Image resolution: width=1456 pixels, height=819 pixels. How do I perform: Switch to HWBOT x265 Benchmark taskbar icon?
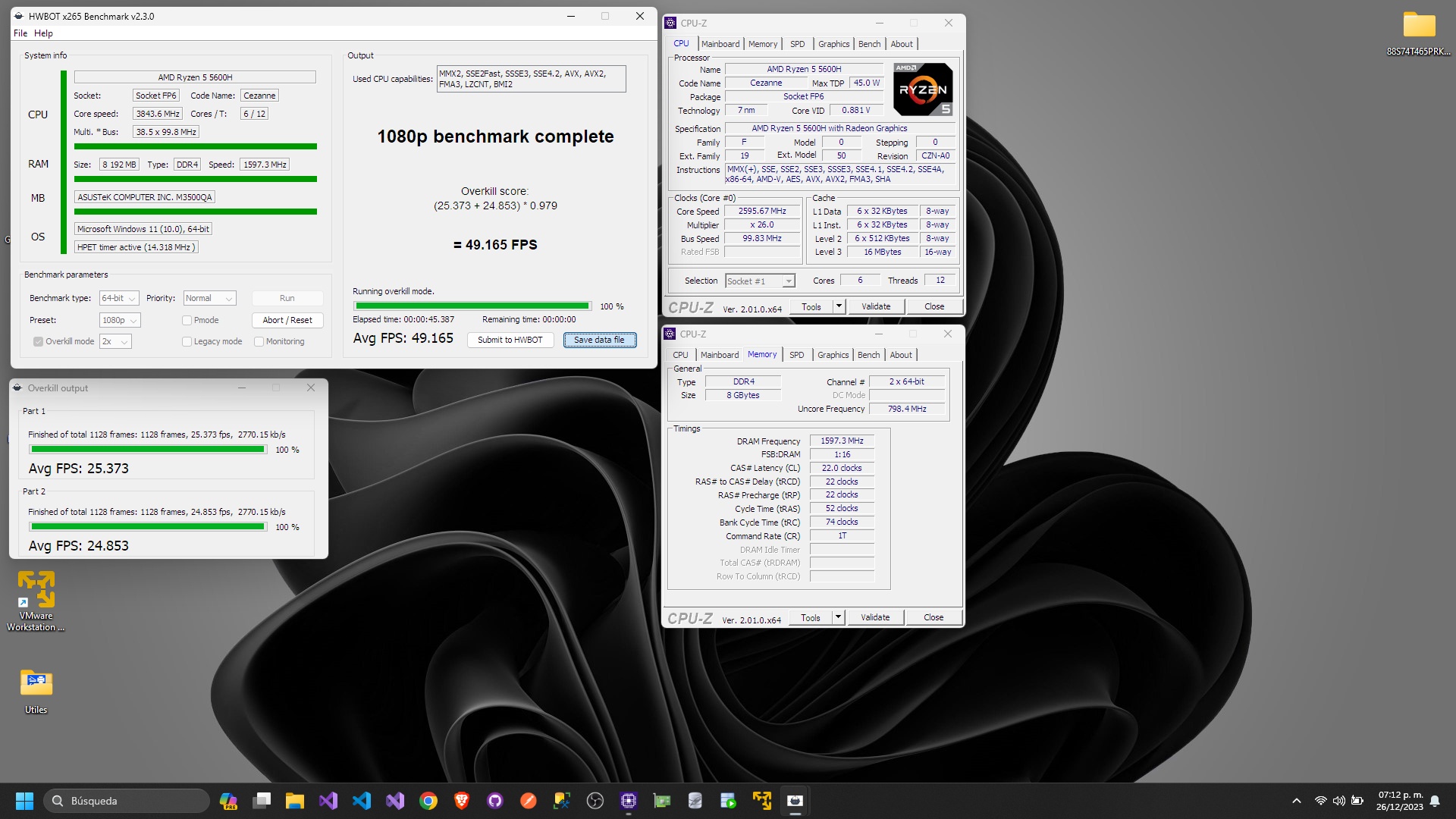(x=795, y=801)
